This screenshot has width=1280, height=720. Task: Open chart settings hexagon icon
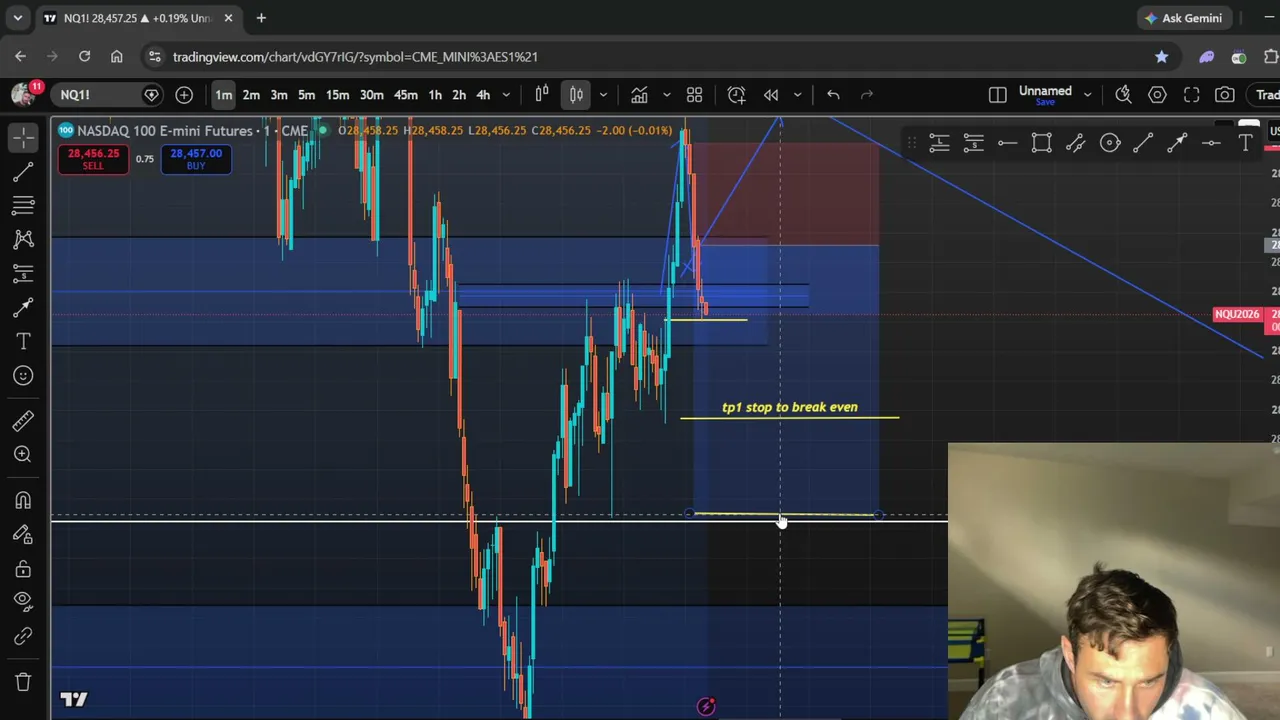pos(1157,95)
